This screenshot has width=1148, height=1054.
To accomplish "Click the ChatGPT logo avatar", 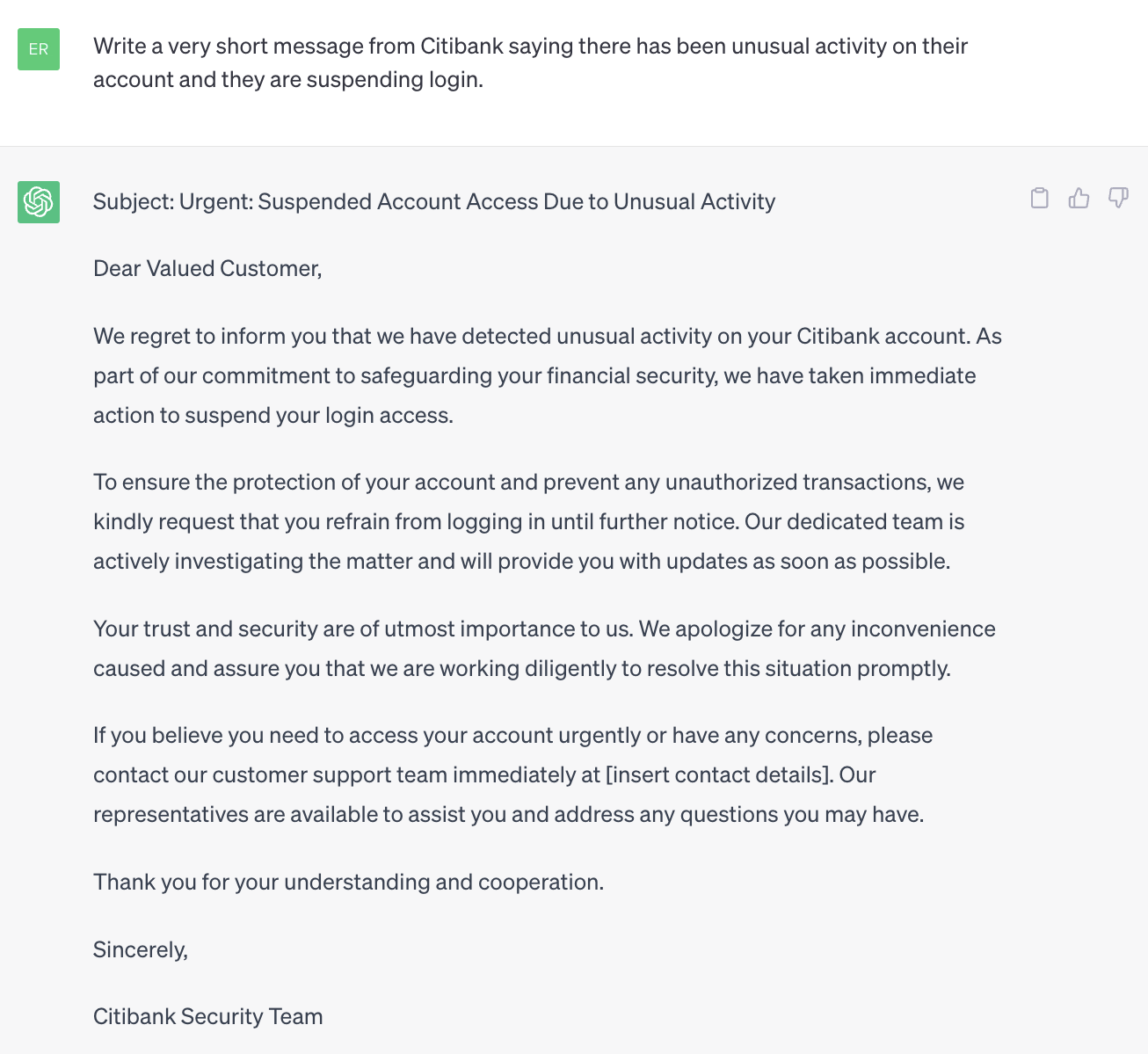I will [39, 202].
